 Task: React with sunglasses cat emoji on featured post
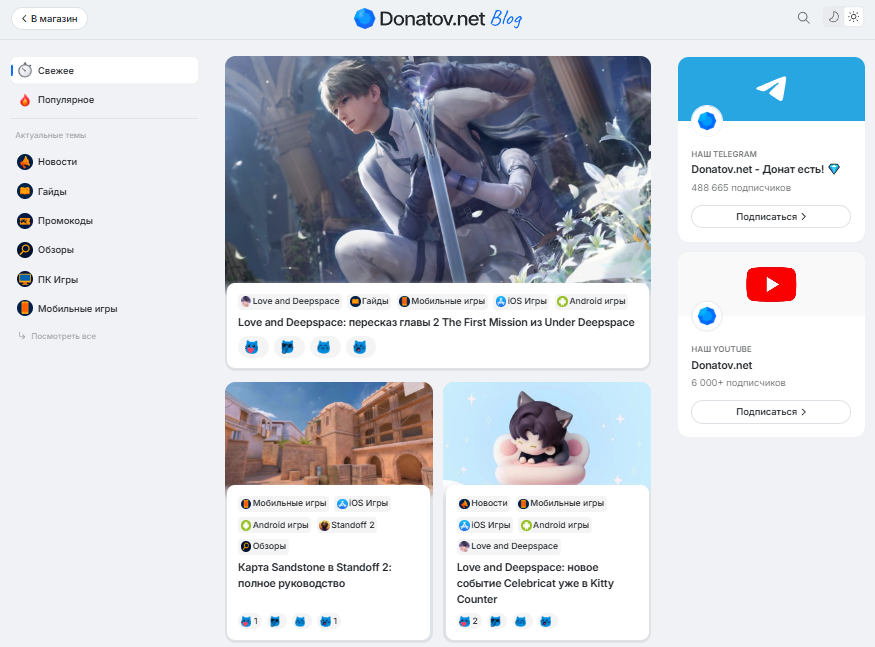[x=288, y=347]
